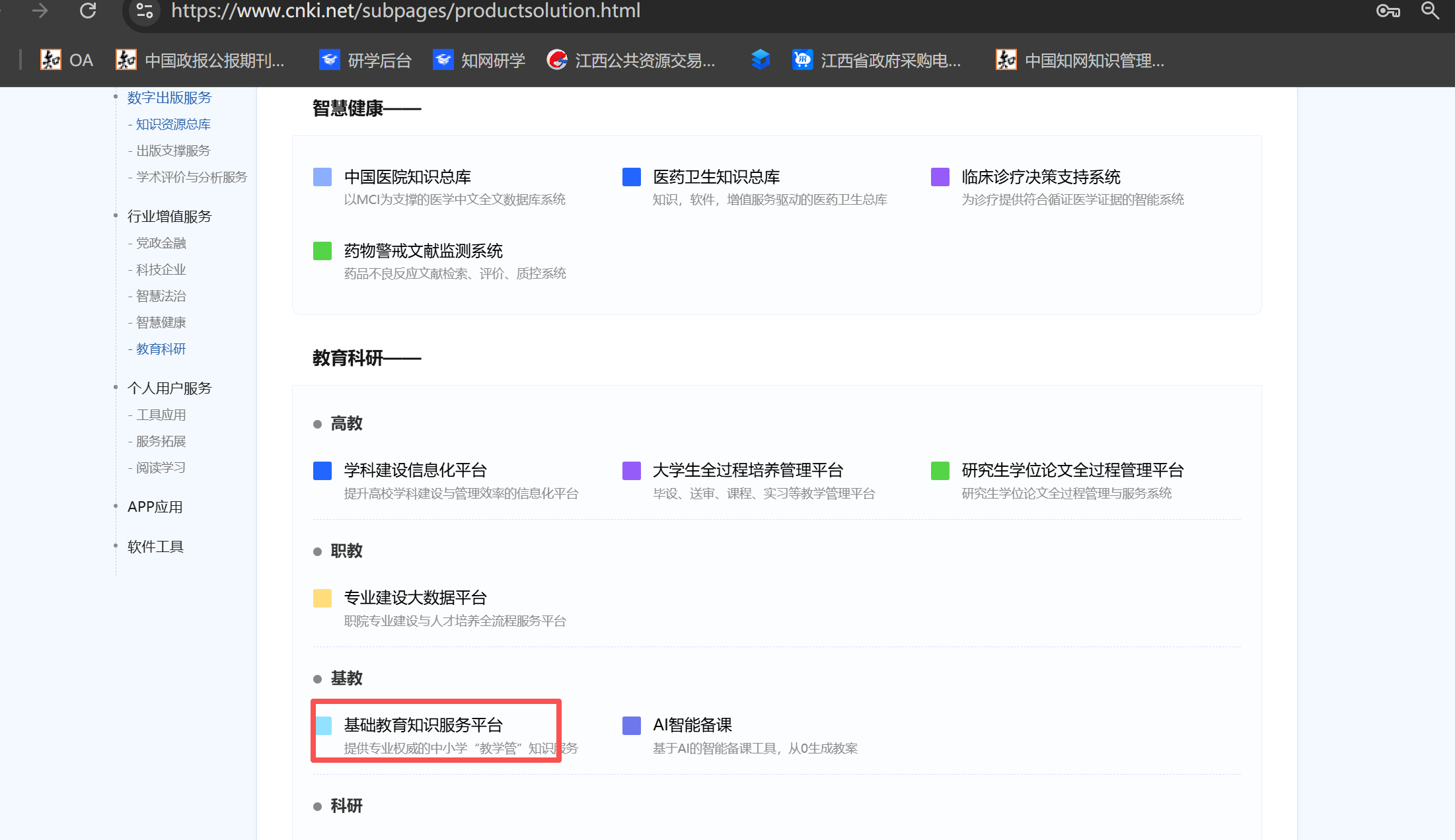
Task: Open the 中国知网知识管理 bookmark
Action: (x=1080, y=60)
